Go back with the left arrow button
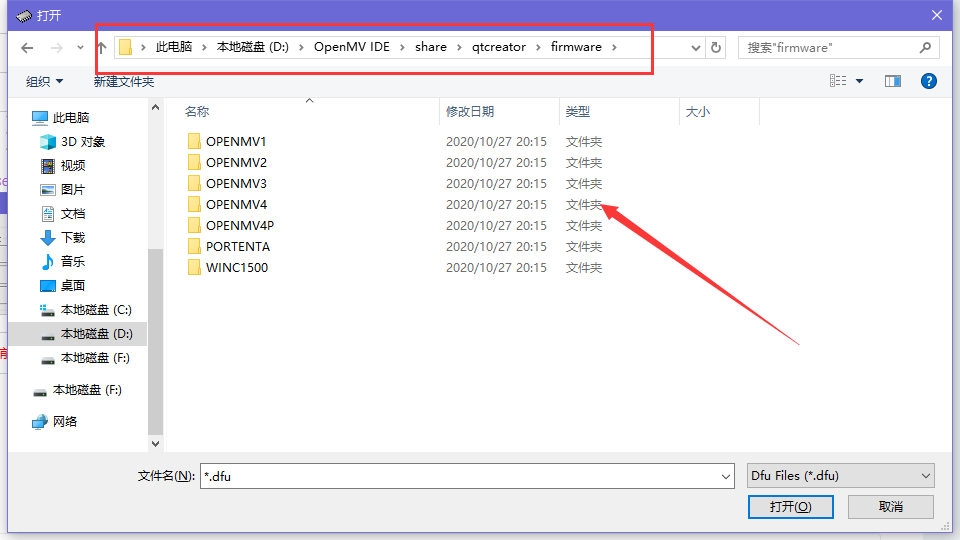Viewport: 960px width, 540px height. 27,48
